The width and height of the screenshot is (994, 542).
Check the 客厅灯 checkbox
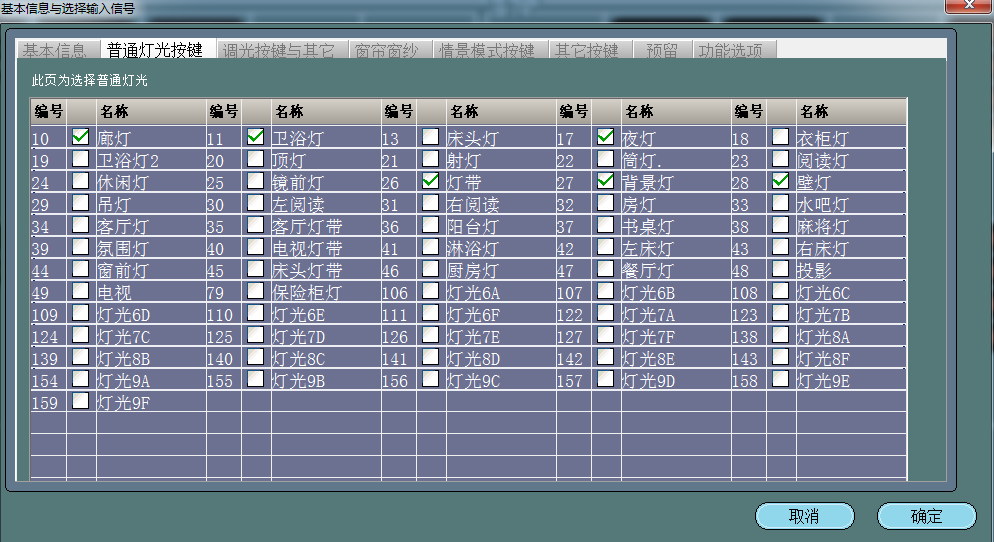[x=81, y=225]
